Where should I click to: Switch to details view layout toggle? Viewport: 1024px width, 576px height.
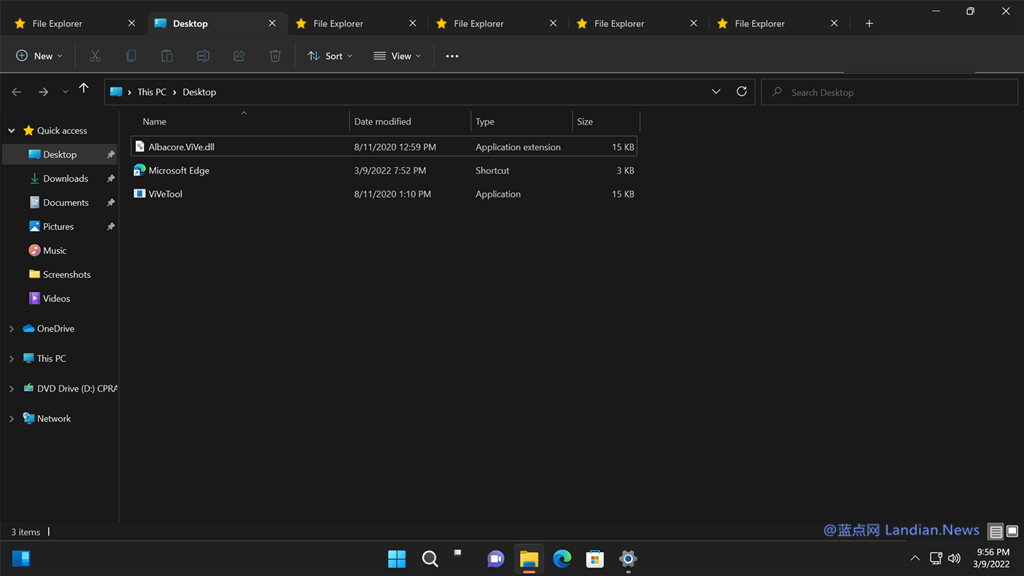click(995, 532)
